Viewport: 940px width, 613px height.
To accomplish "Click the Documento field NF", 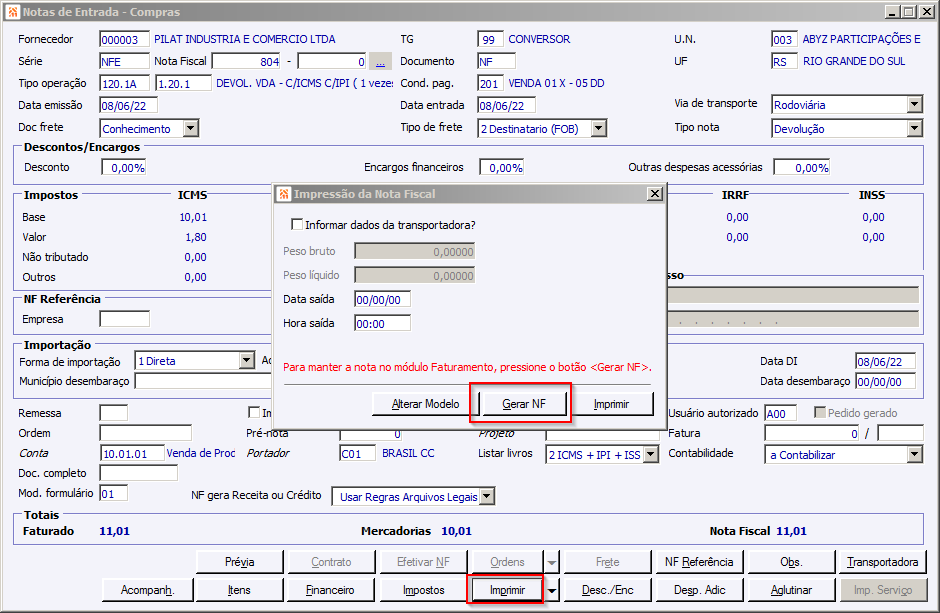I will (x=496, y=61).
